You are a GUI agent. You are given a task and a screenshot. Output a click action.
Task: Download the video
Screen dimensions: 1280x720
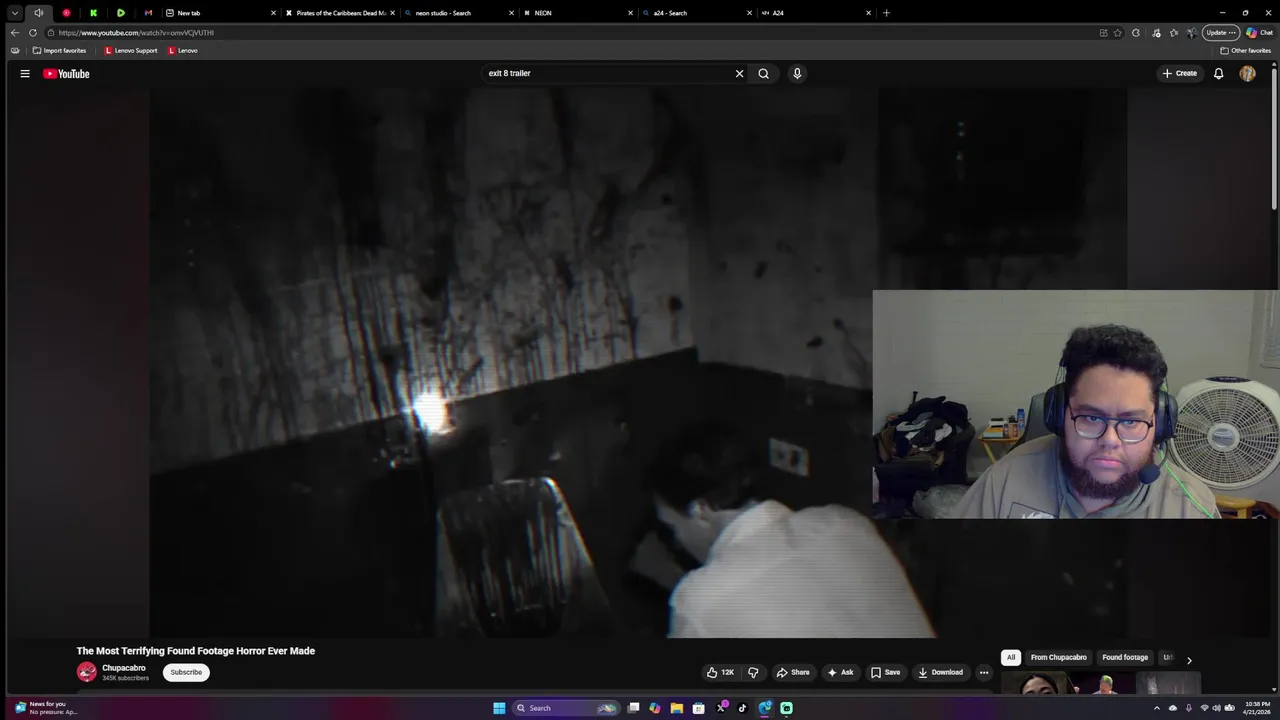[x=940, y=672]
